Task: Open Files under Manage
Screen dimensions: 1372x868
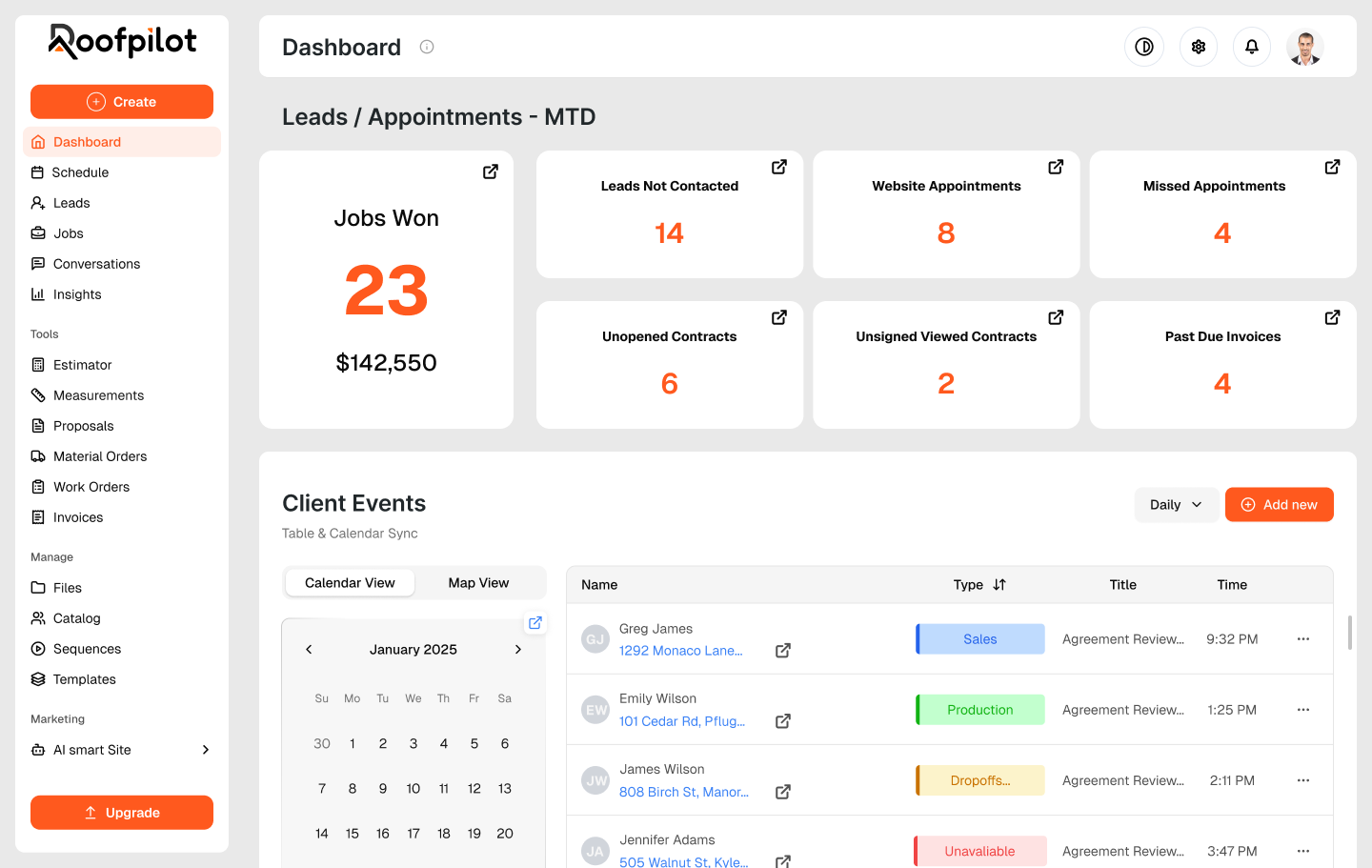Action: (122, 588)
